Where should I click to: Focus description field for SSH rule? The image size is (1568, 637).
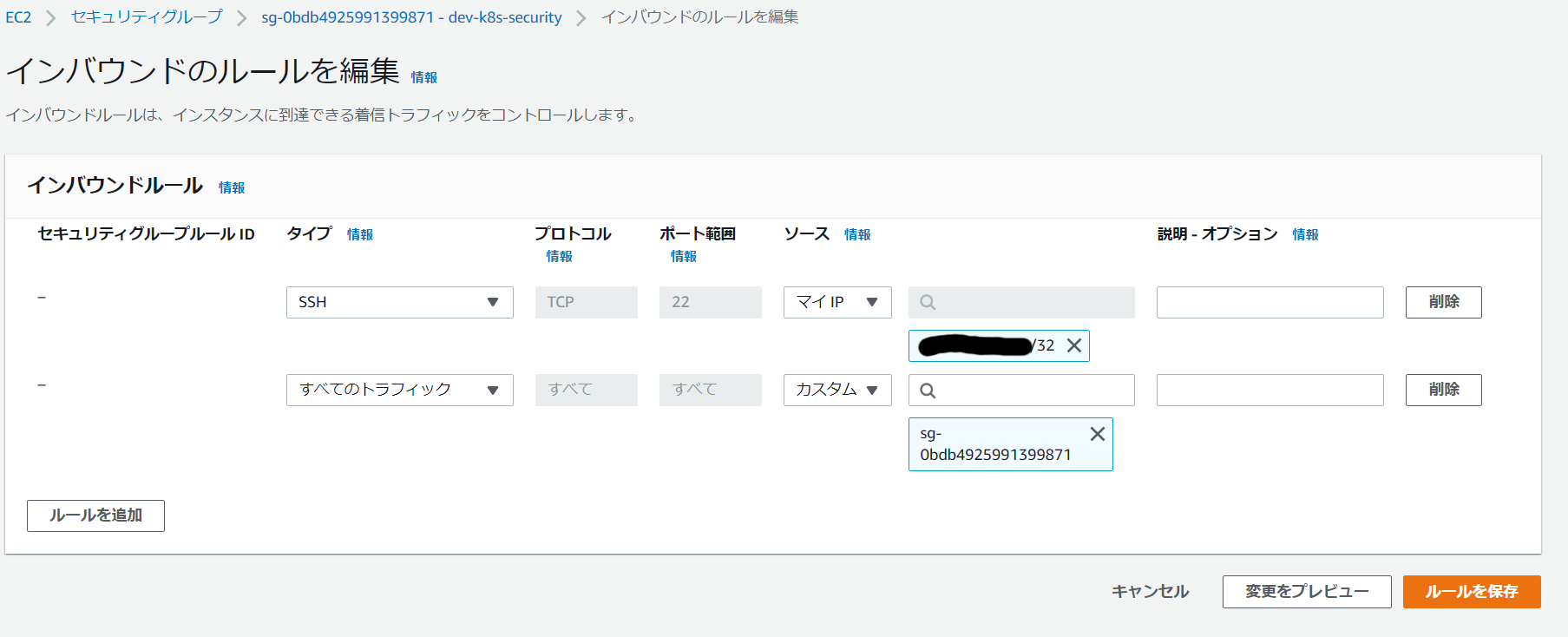1269,302
